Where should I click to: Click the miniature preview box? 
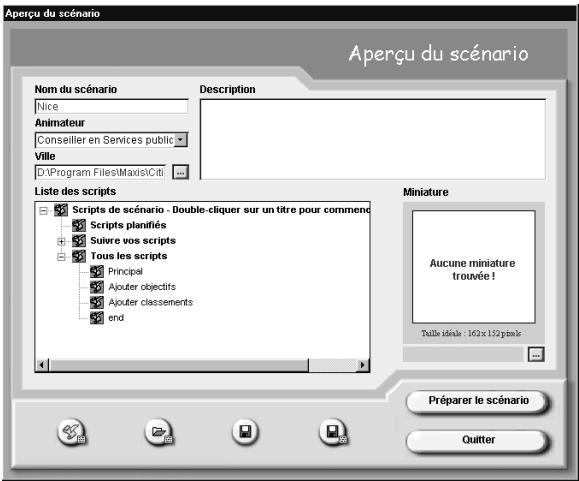click(473, 267)
